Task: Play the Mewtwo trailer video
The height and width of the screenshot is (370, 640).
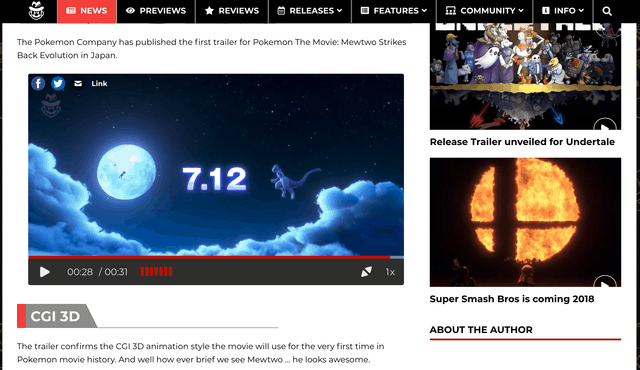Action: point(44,272)
